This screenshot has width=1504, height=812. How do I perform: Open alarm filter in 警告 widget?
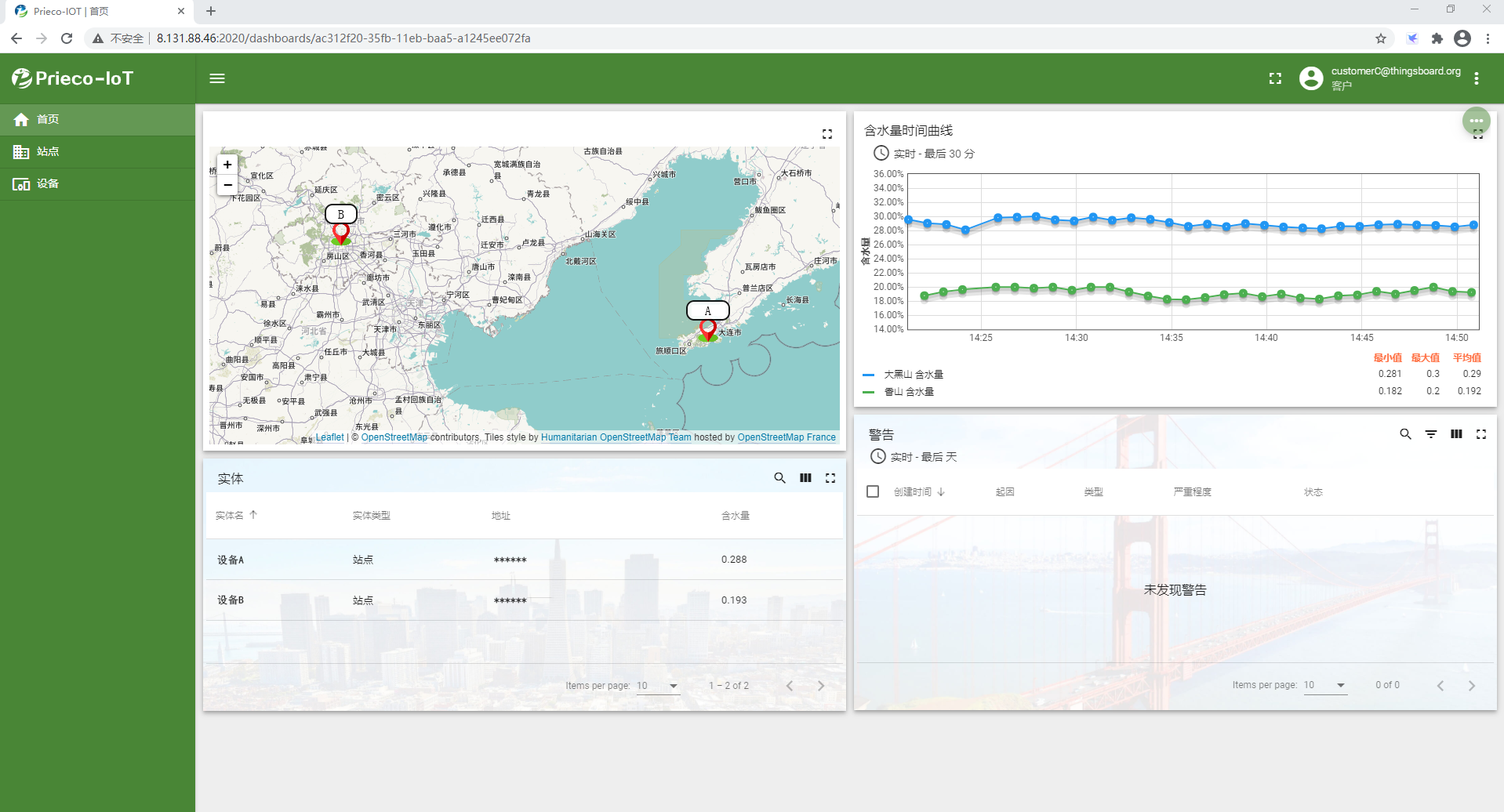(x=1431, y=434)
